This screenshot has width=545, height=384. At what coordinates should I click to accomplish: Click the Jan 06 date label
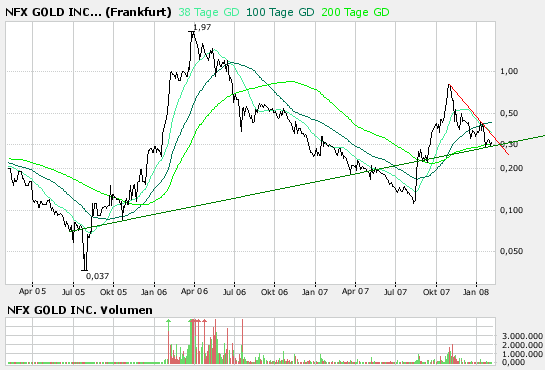154,292
